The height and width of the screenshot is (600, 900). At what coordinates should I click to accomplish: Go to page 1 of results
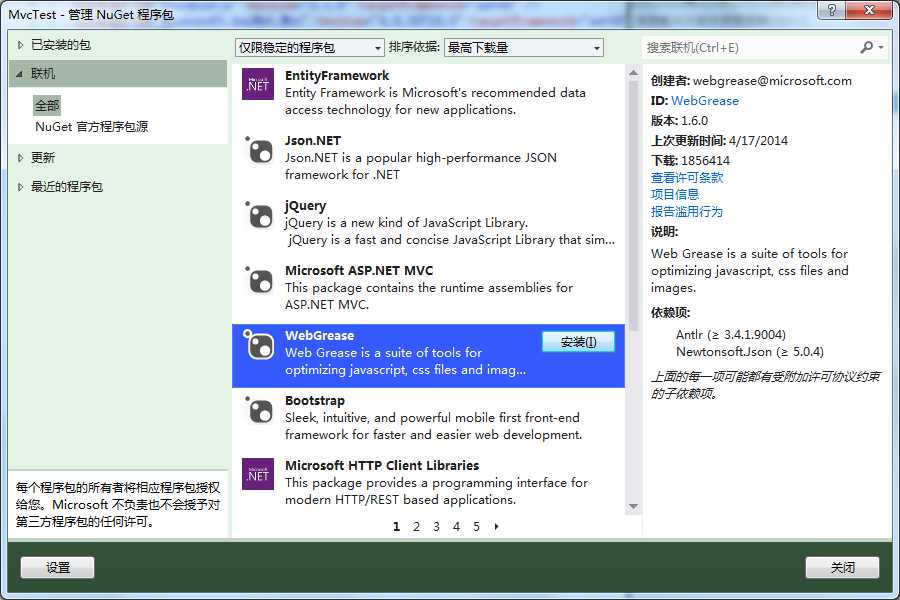396,527
